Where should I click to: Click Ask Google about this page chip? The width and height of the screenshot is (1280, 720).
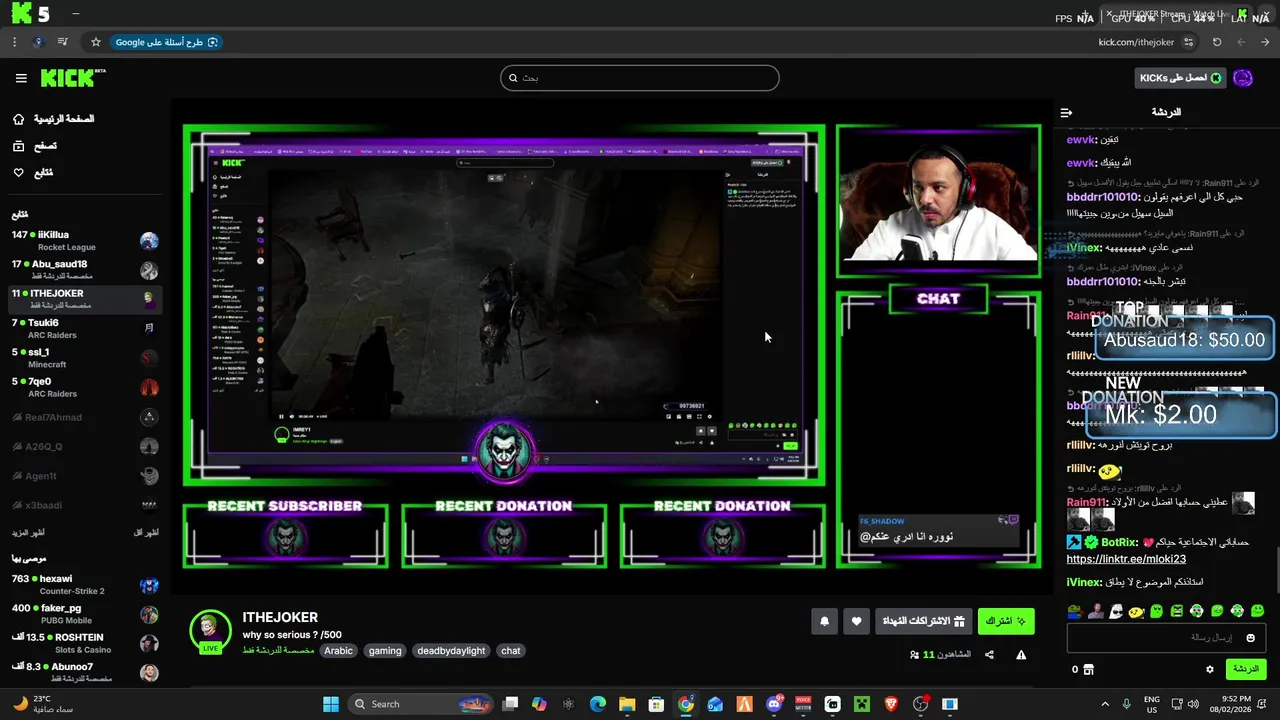click(165, 42)
